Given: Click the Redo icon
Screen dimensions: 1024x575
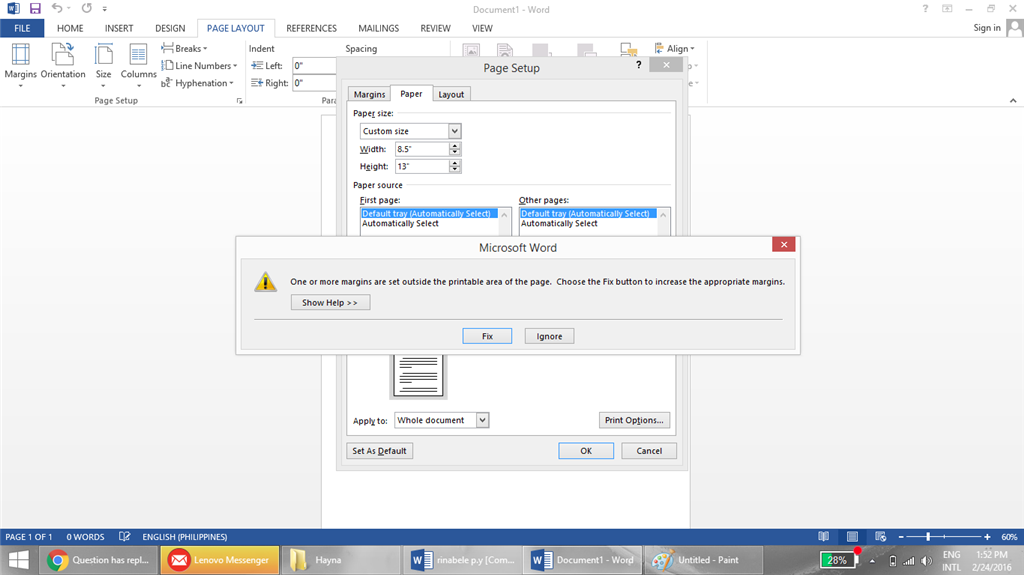Looking at the screenshot, I should pyautogui.click(x=87, y=8).
